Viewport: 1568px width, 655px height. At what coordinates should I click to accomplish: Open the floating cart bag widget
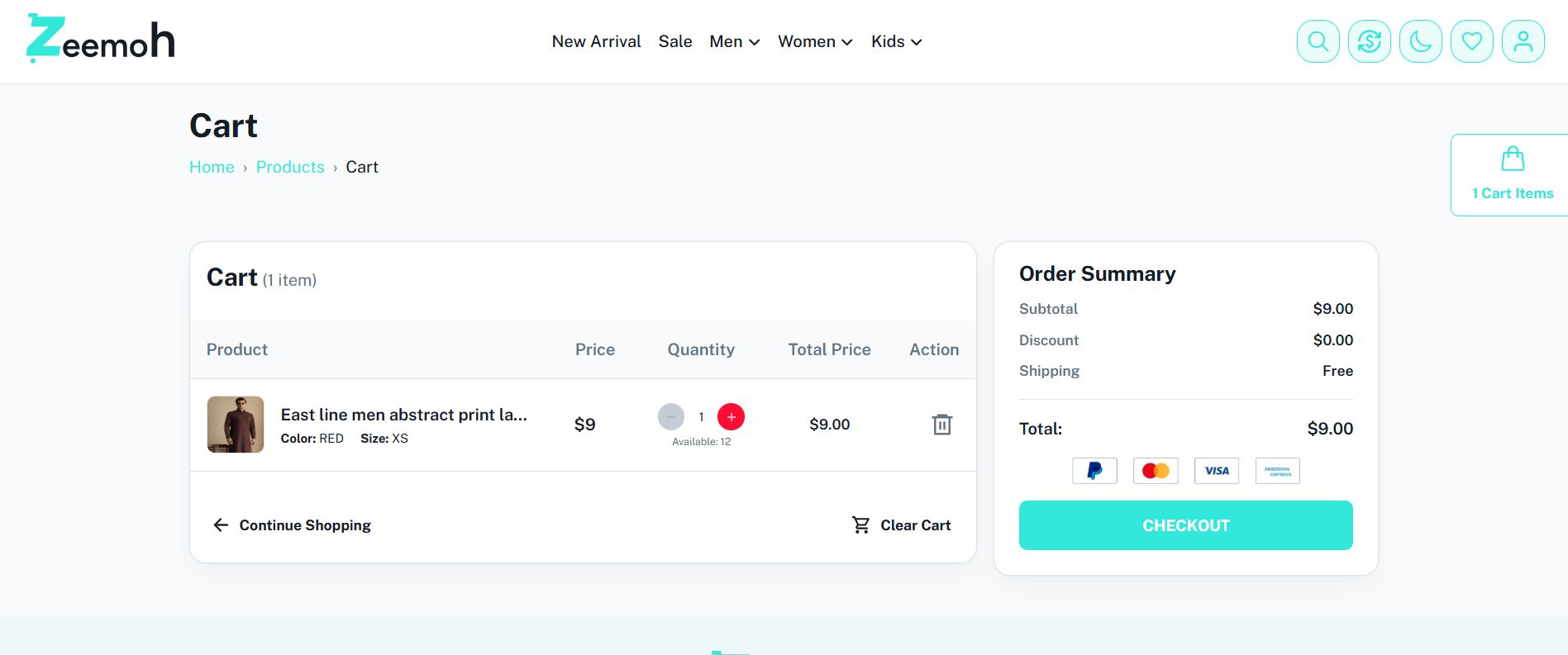(x=1512, y=175)
